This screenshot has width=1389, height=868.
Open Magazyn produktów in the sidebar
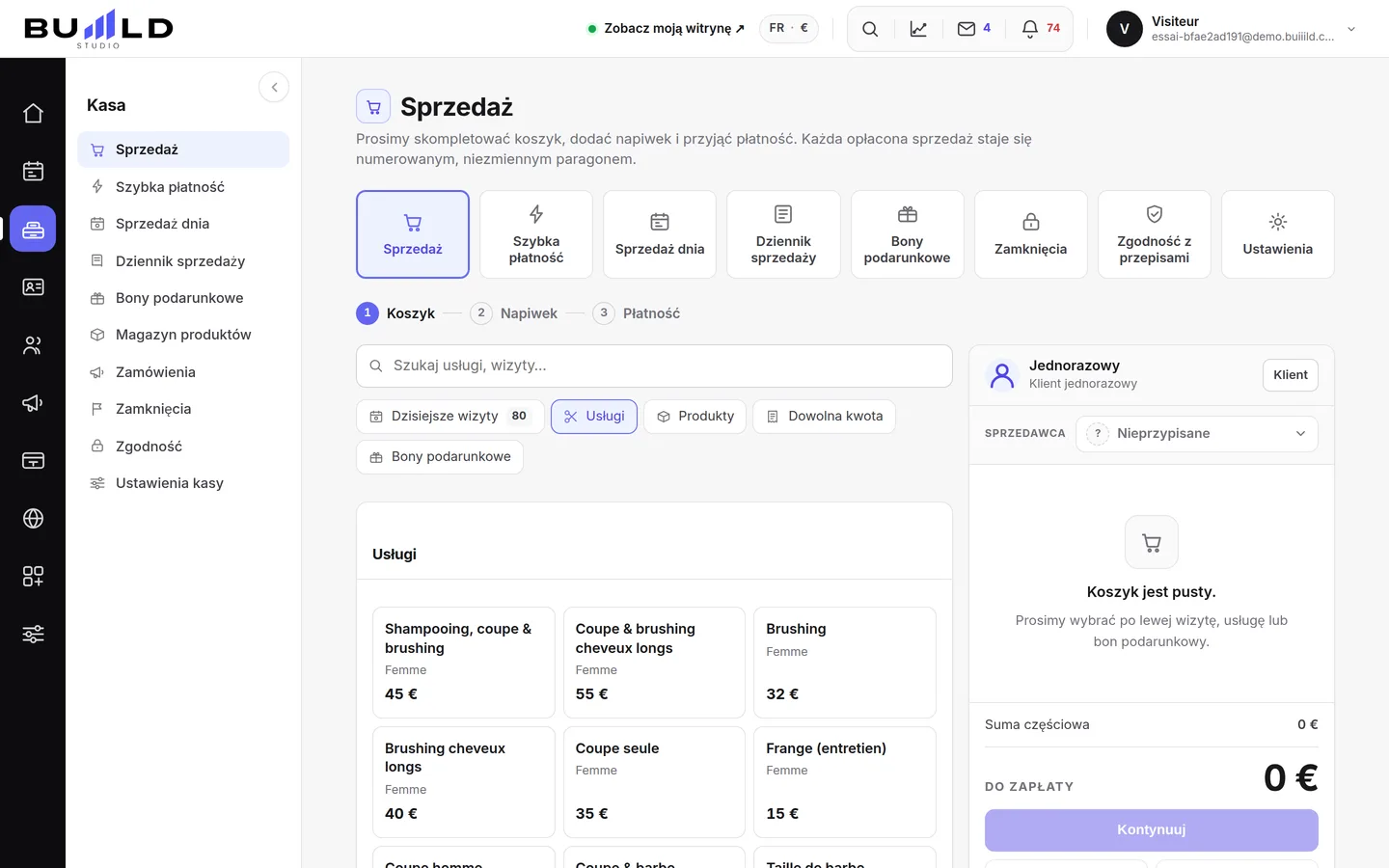point(183,335)
